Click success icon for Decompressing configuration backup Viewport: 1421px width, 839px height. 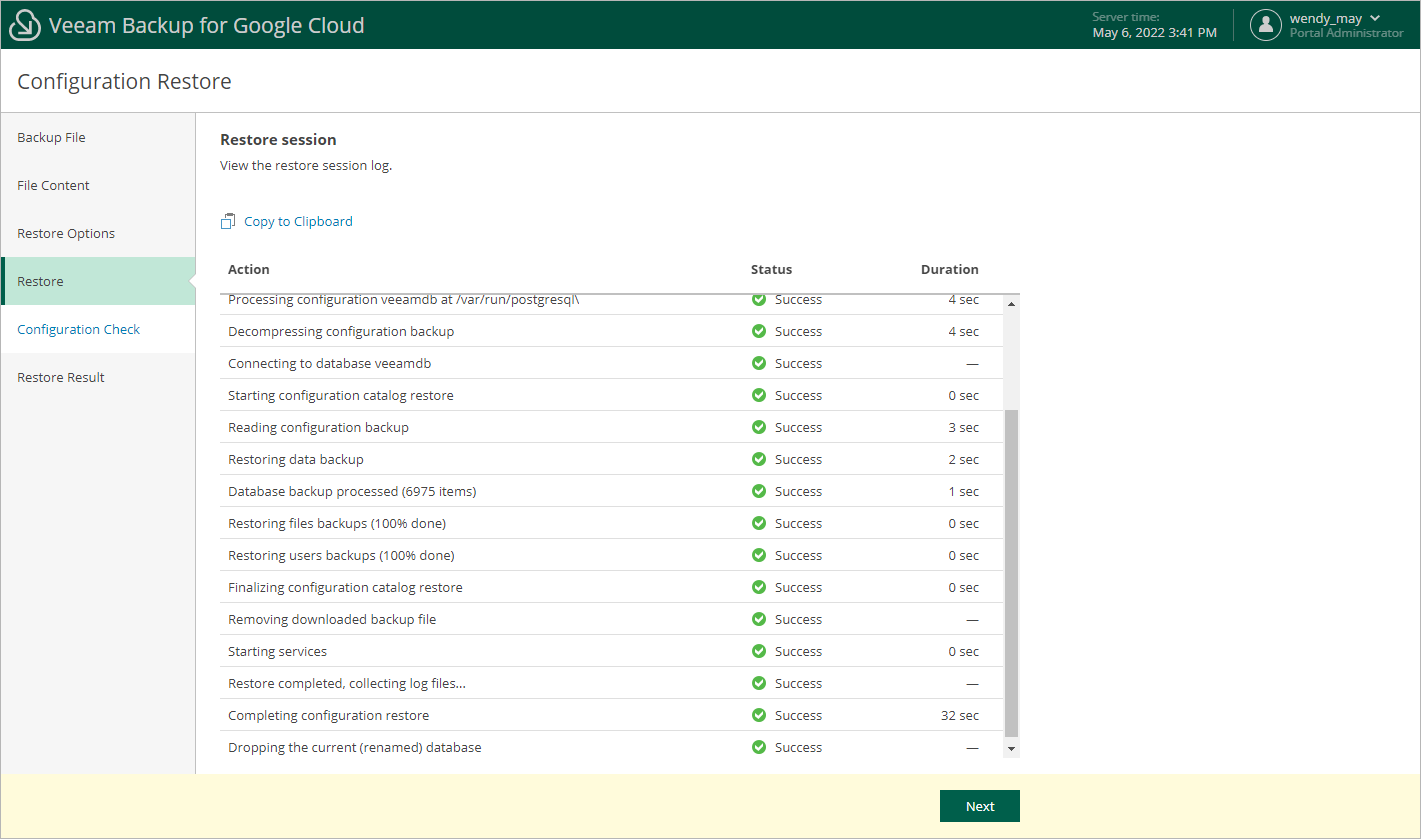tap(758, 331)
